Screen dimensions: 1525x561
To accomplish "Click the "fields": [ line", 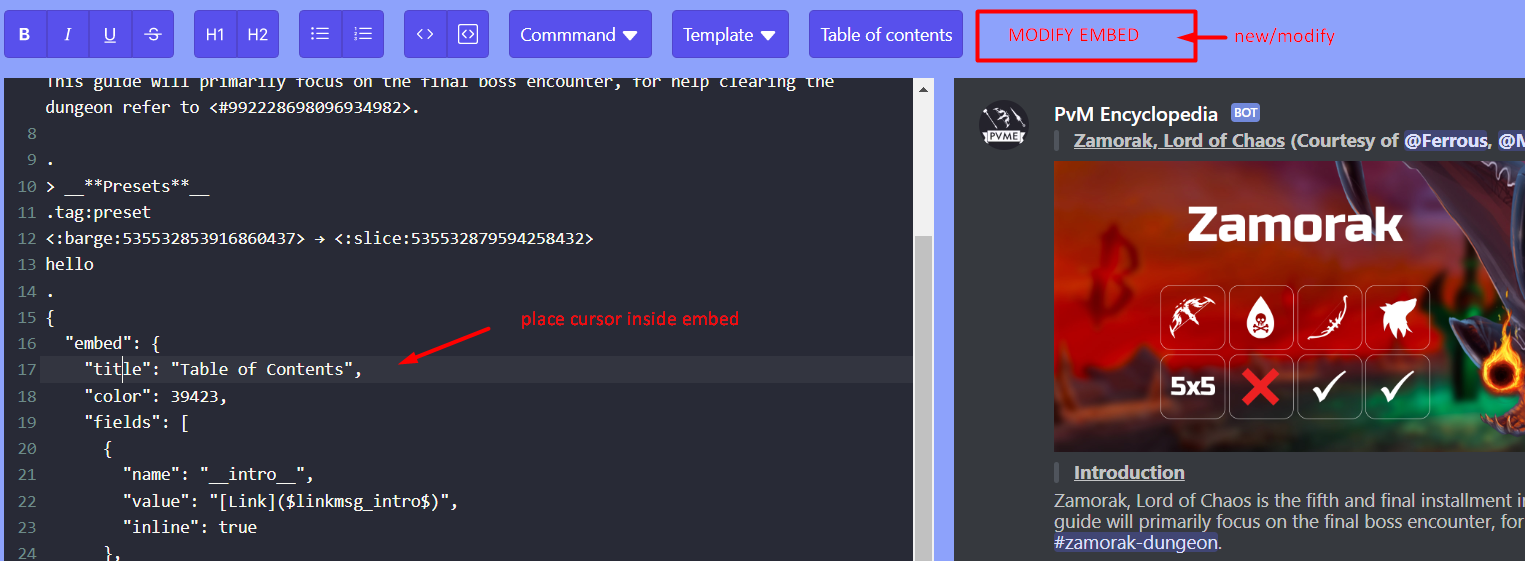I will [137, 422].
